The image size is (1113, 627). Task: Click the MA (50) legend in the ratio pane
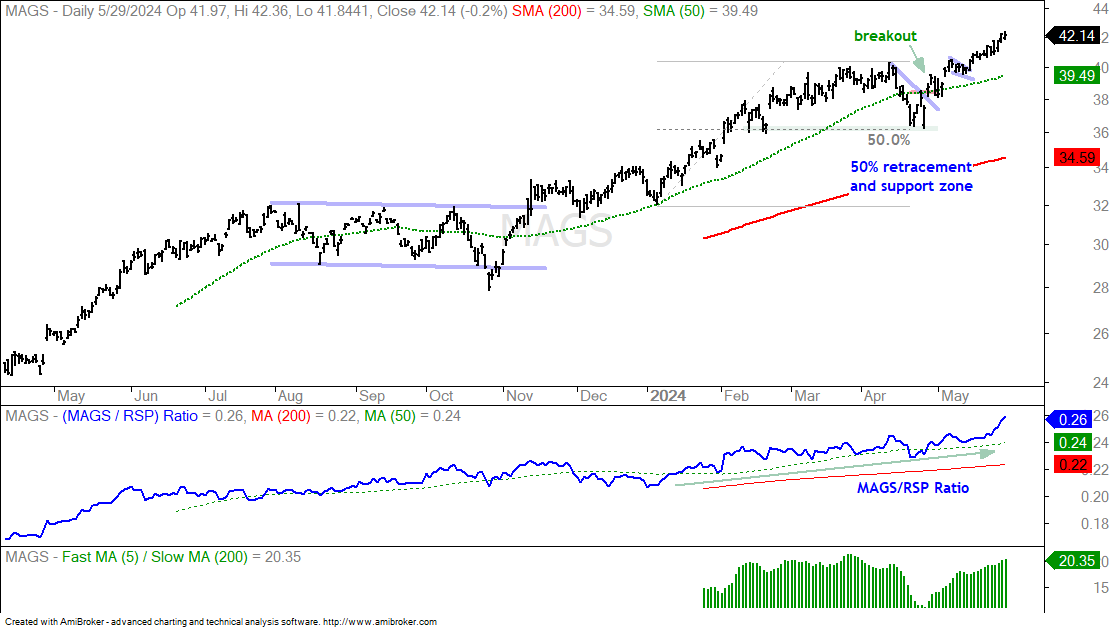(390, 416)
